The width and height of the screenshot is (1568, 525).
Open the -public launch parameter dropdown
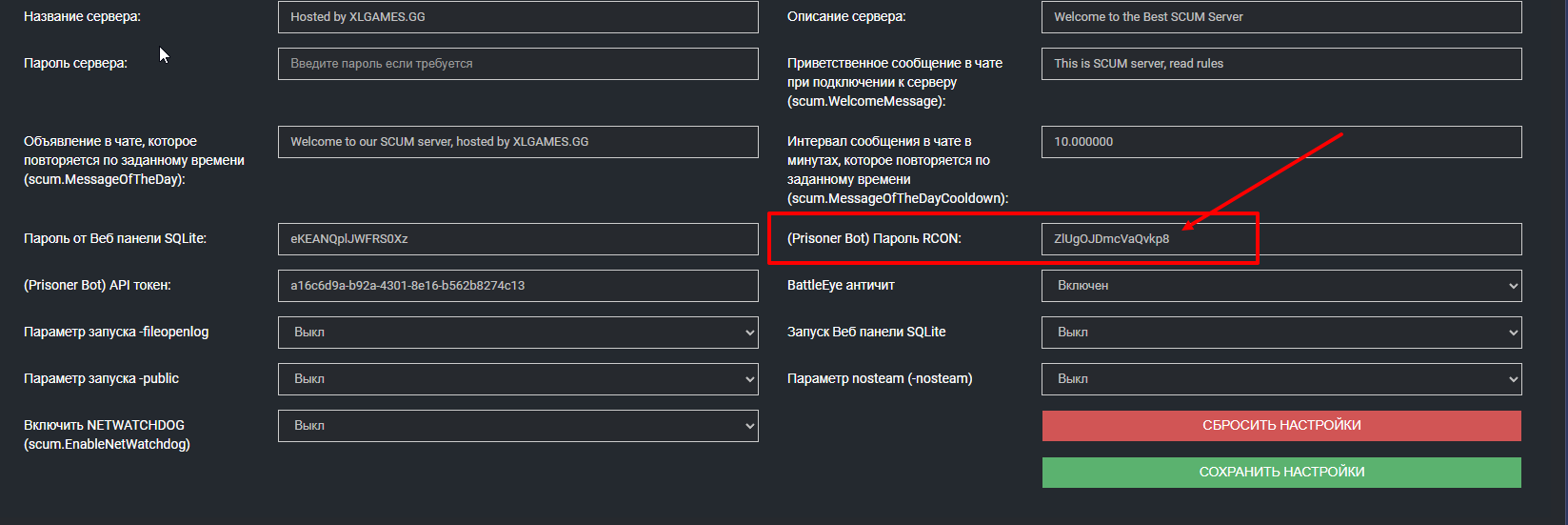point(518,379)
